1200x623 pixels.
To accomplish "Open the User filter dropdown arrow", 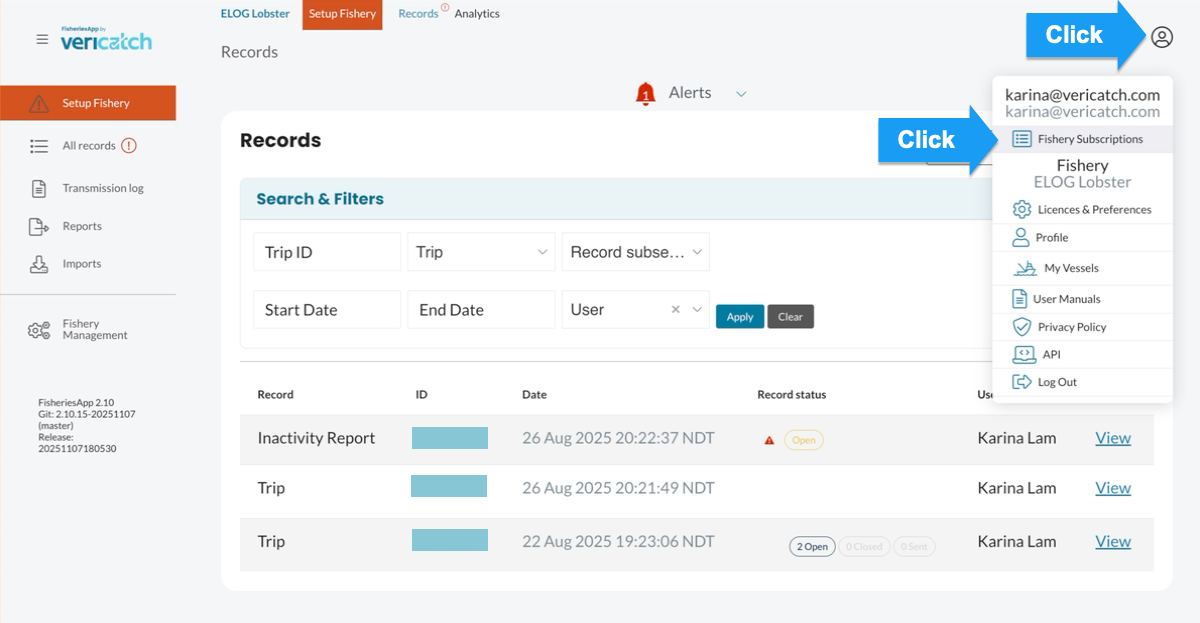I will (x=697, y=310).
